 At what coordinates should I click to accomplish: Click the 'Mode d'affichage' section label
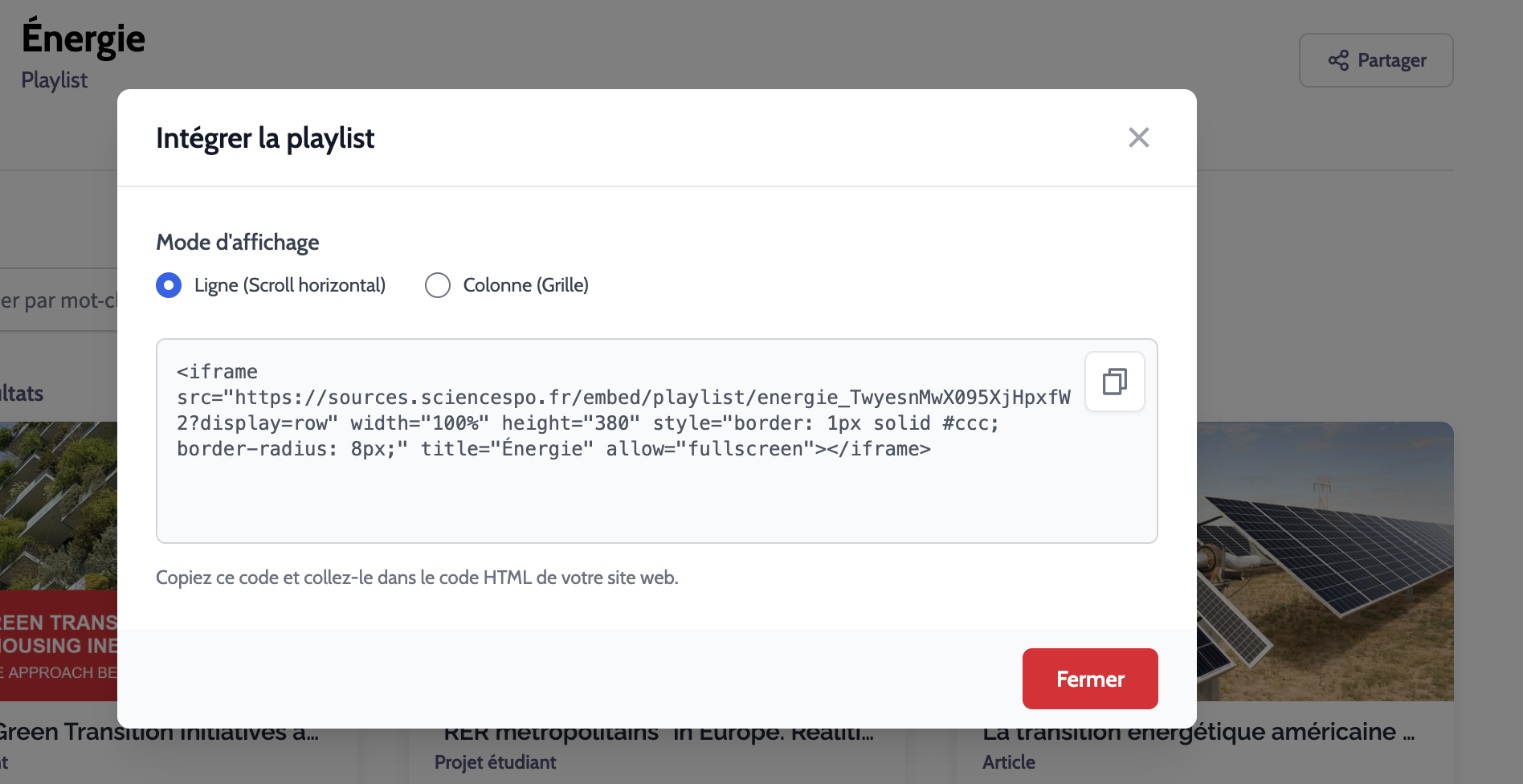pyautogui.click(x=237, y=242)
